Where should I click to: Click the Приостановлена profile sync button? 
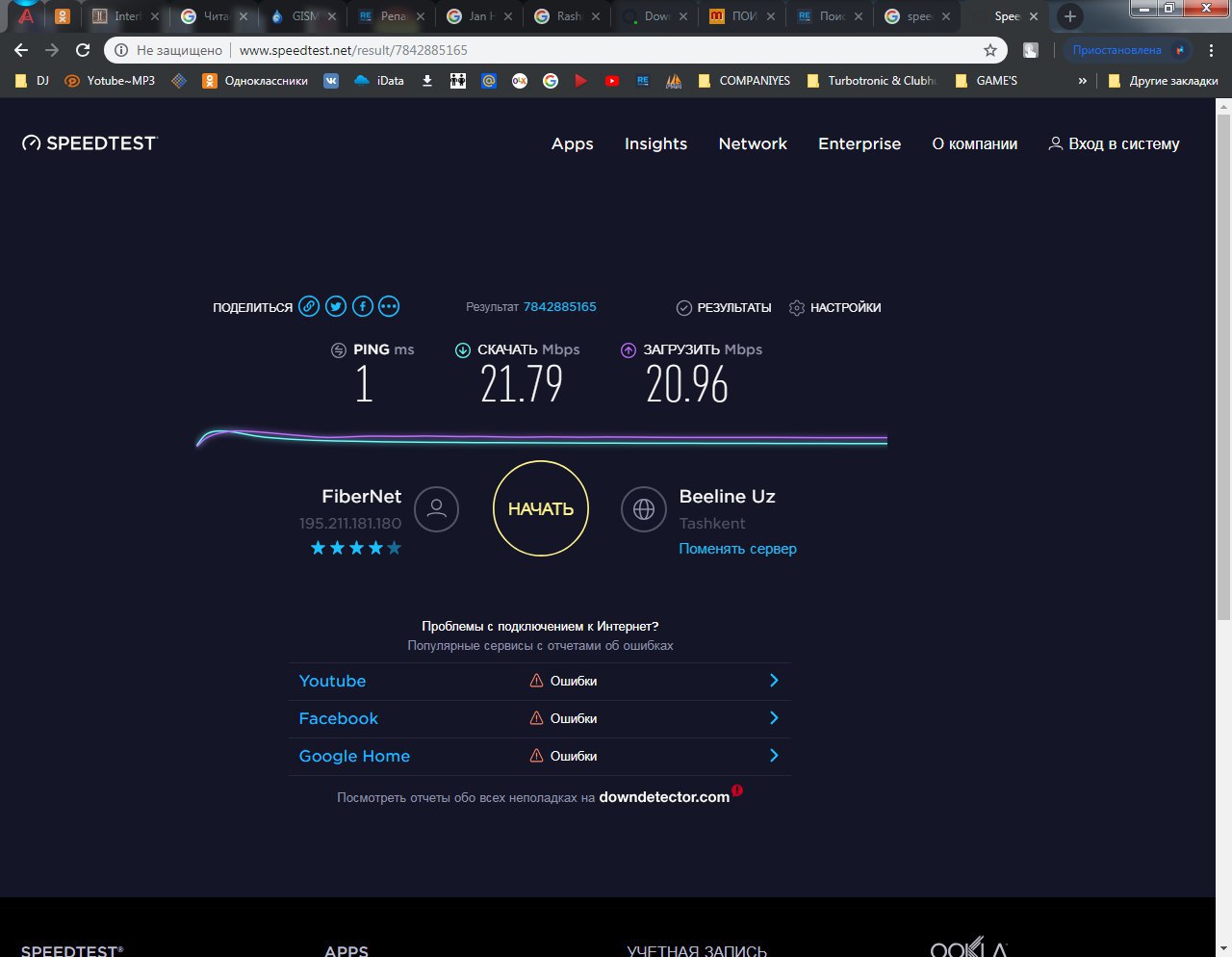coord(1128,50)
